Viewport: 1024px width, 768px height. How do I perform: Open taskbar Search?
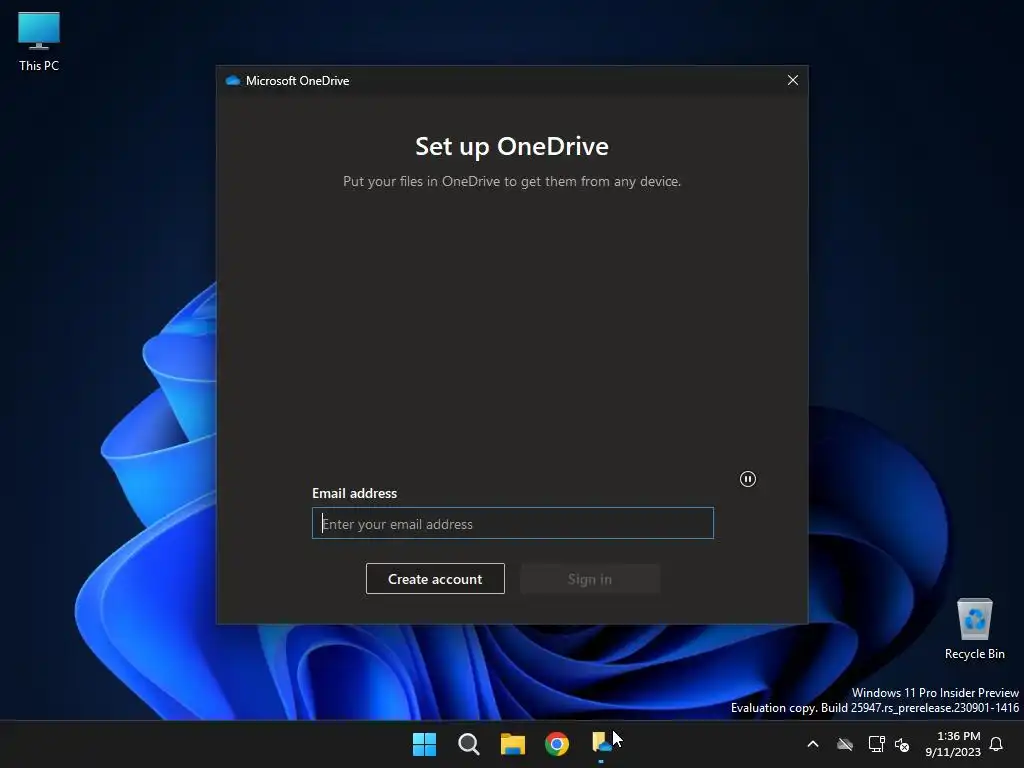[x=469, y=744]
